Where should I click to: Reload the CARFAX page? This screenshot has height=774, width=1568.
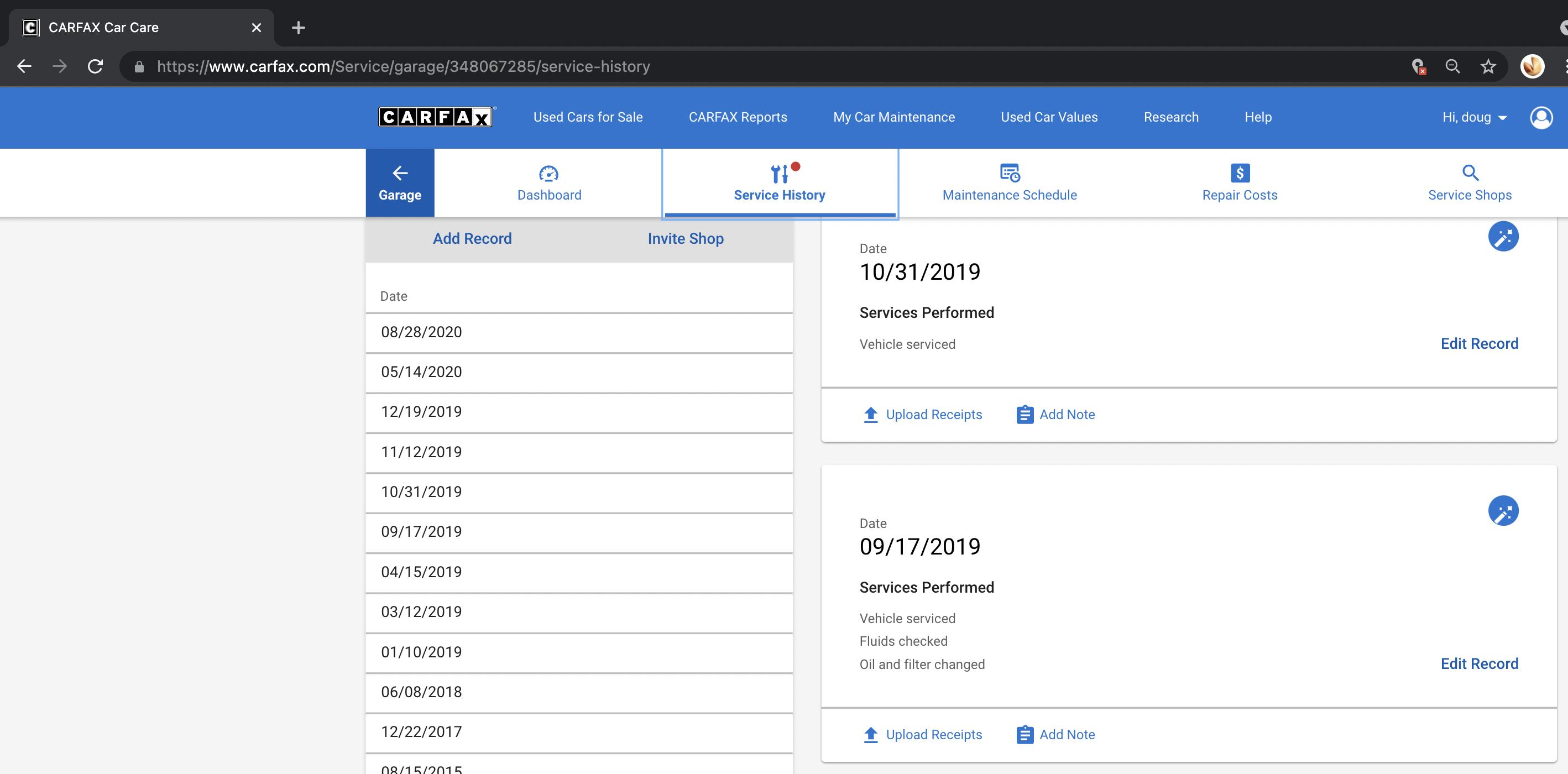pos(96,66)
